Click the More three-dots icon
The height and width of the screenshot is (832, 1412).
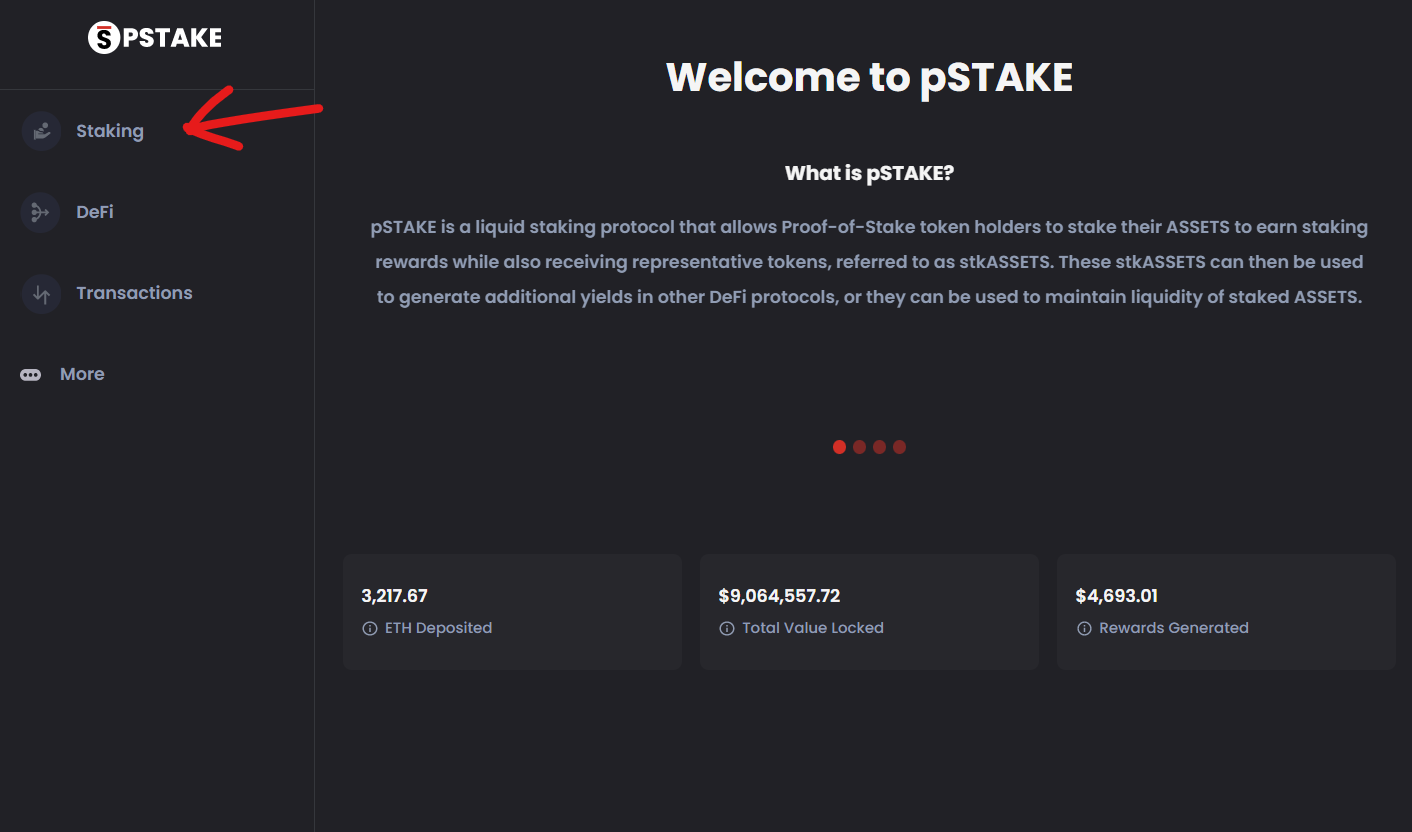(31, 375)
